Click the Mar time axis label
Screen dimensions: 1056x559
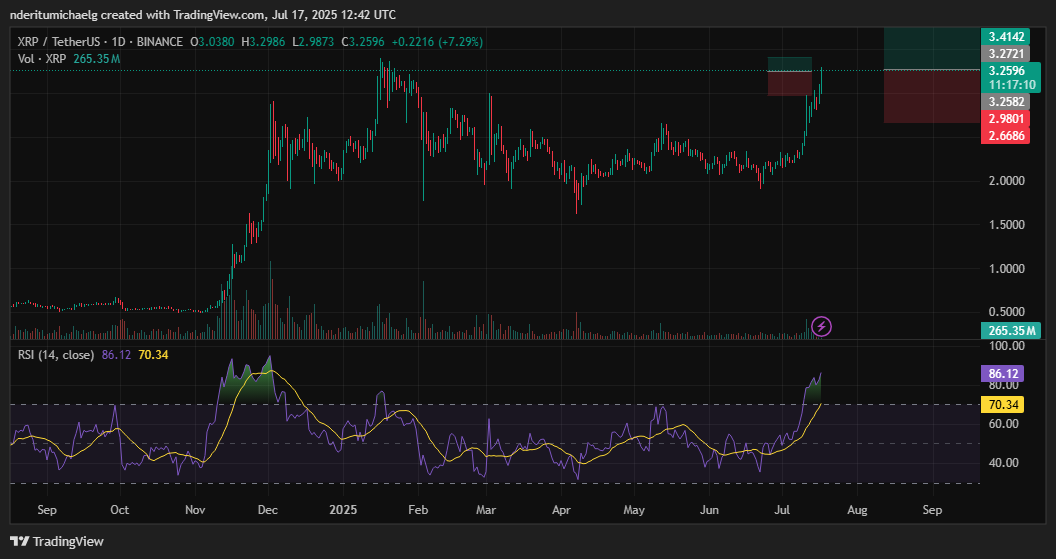click(x=486, y=511)
